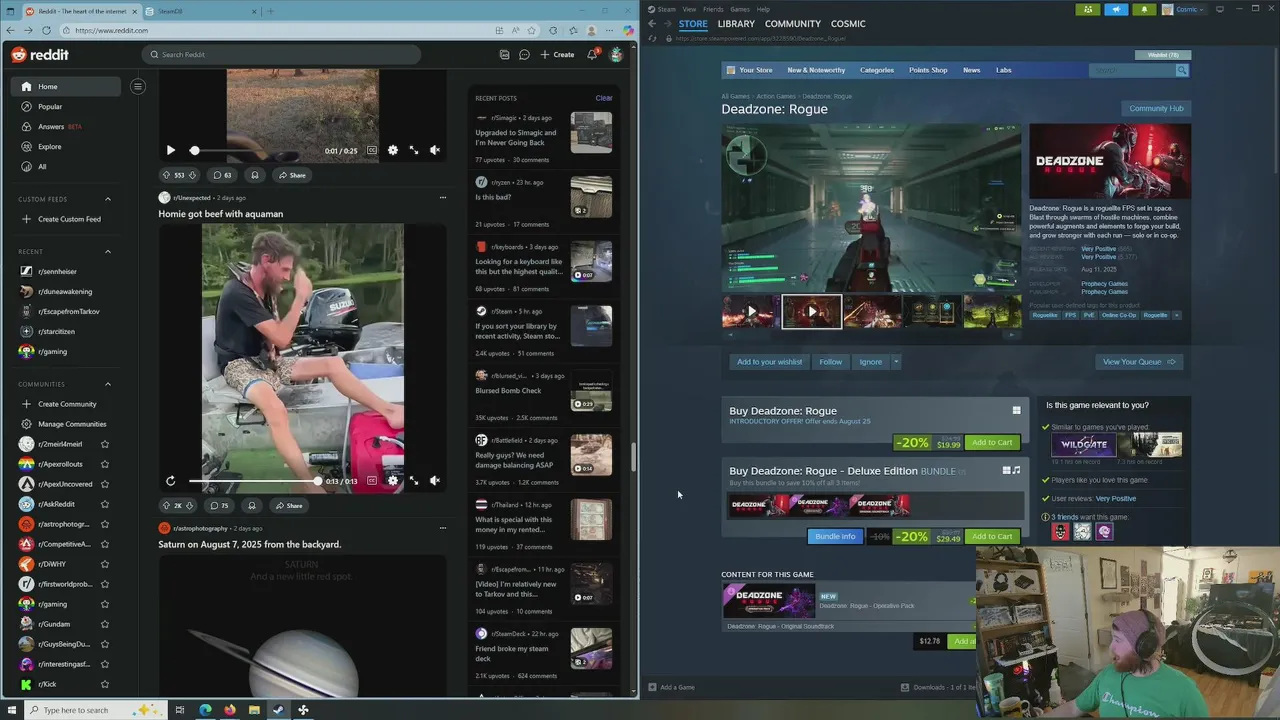Favorite r/gaming community star
Viewport: 1280px width, 720px height.
click(x=105, y=604)
